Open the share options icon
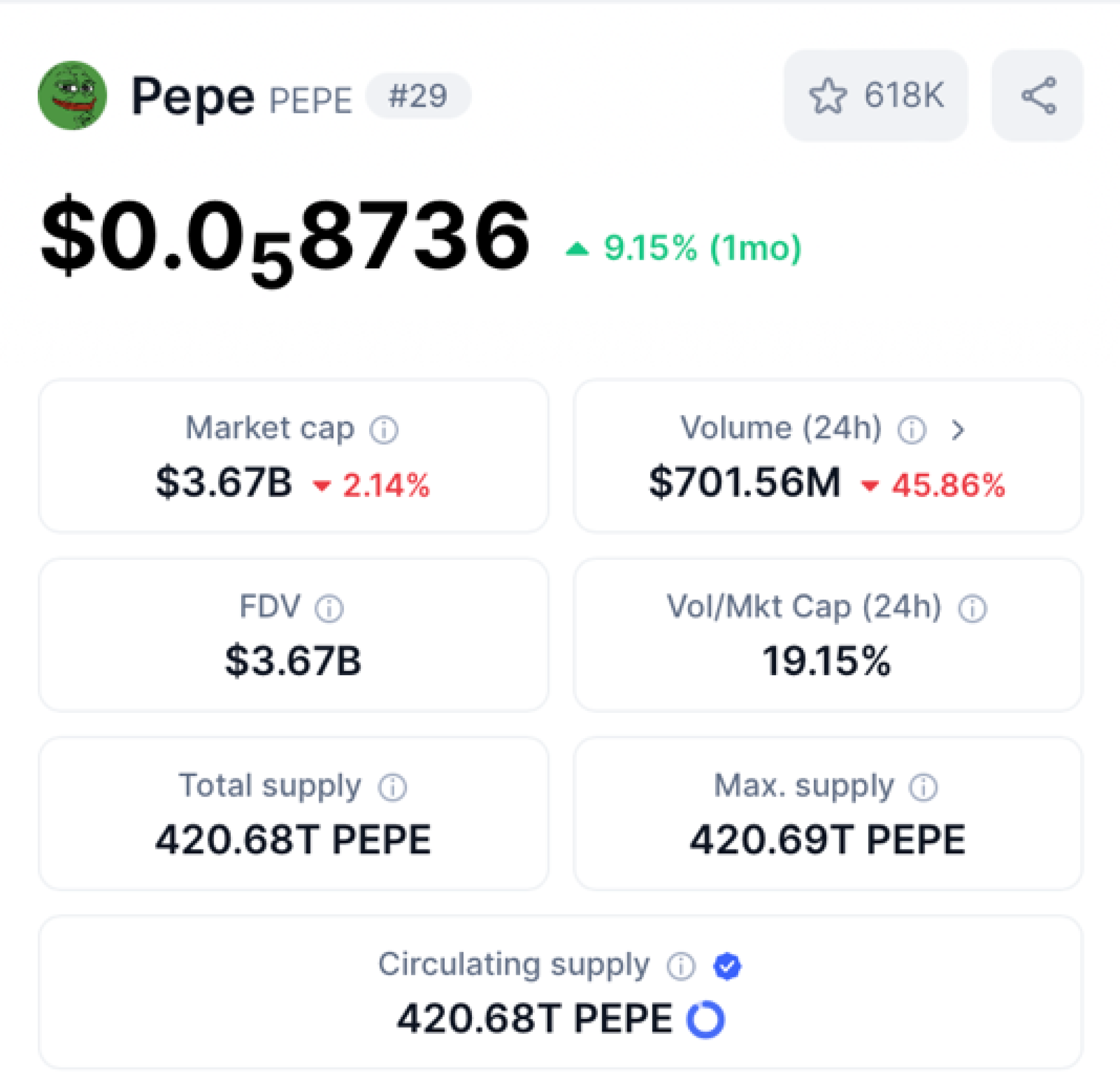Screen dimensions: 1120x1082 pos(1040,96)
